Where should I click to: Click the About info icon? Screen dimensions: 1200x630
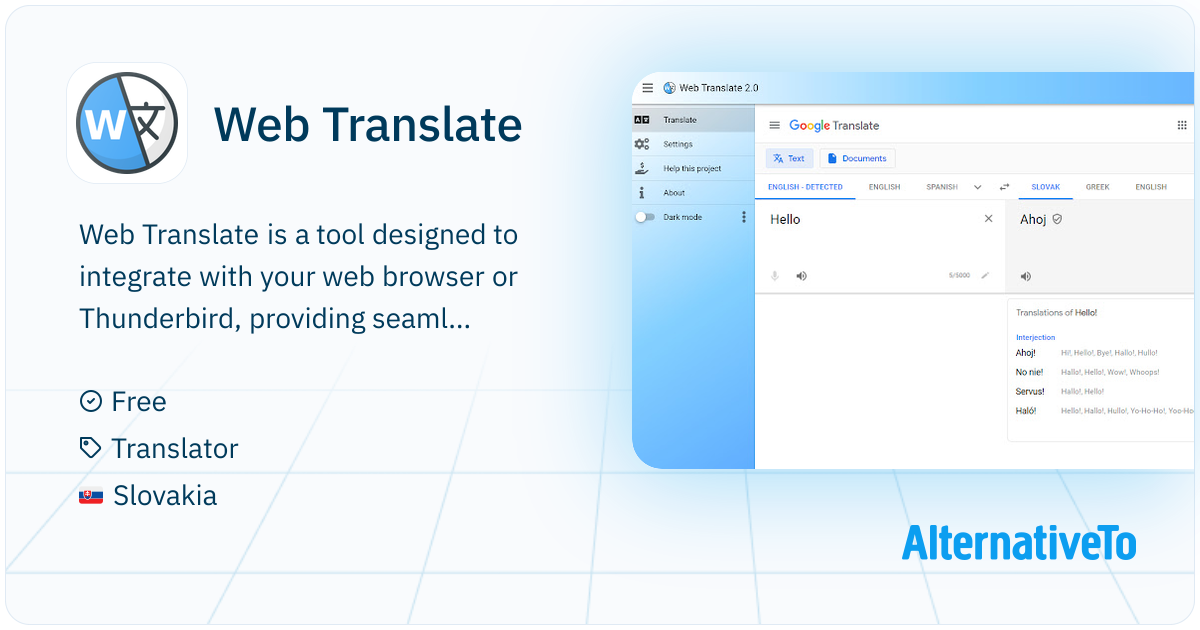[642, 193]
